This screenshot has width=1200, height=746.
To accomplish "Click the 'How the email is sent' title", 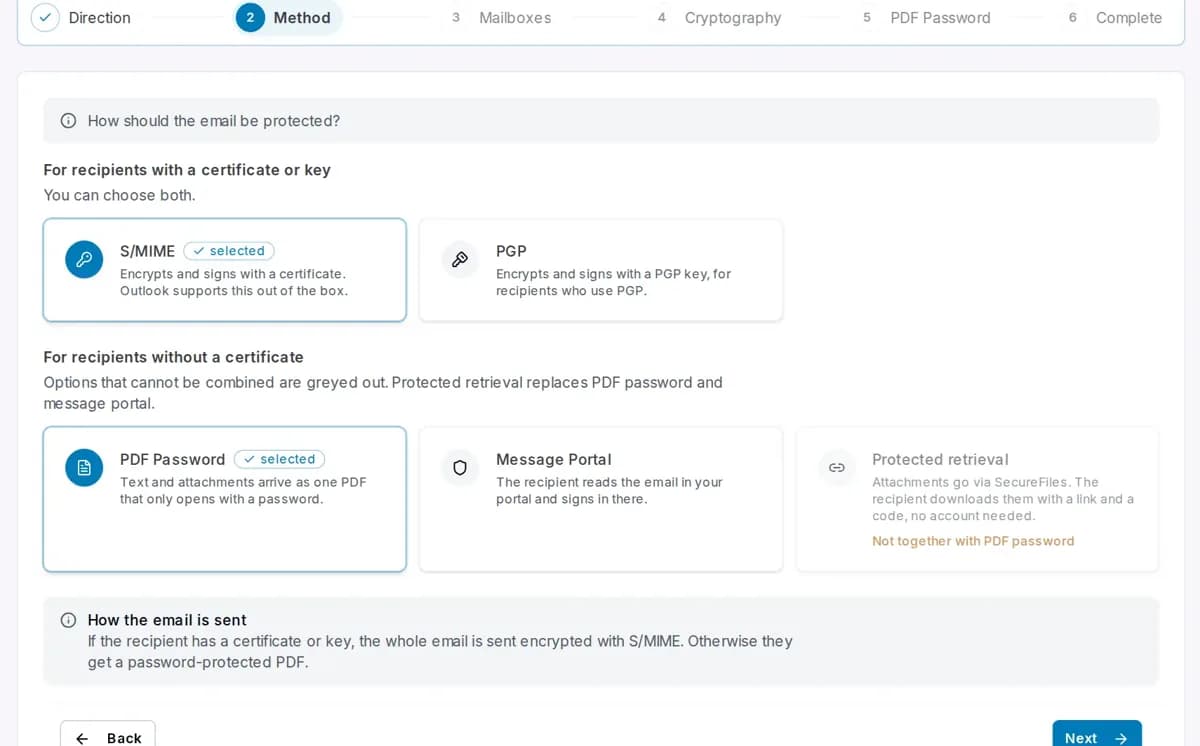I will click(x=167, y=620).
